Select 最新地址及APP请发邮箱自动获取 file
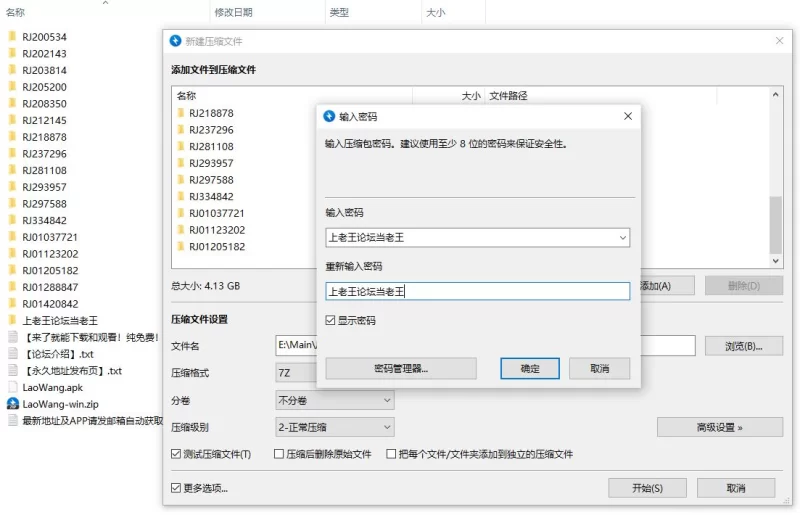The height and width of the screenshot is (515, 800). point(85,421)
